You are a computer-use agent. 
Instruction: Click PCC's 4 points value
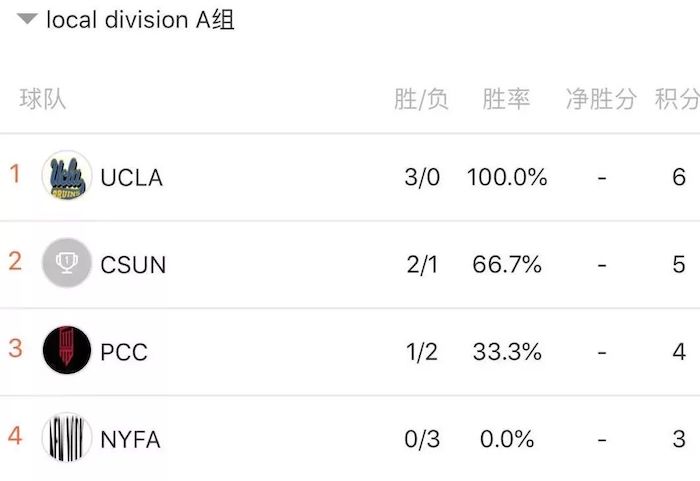click(x=679, y=352)
